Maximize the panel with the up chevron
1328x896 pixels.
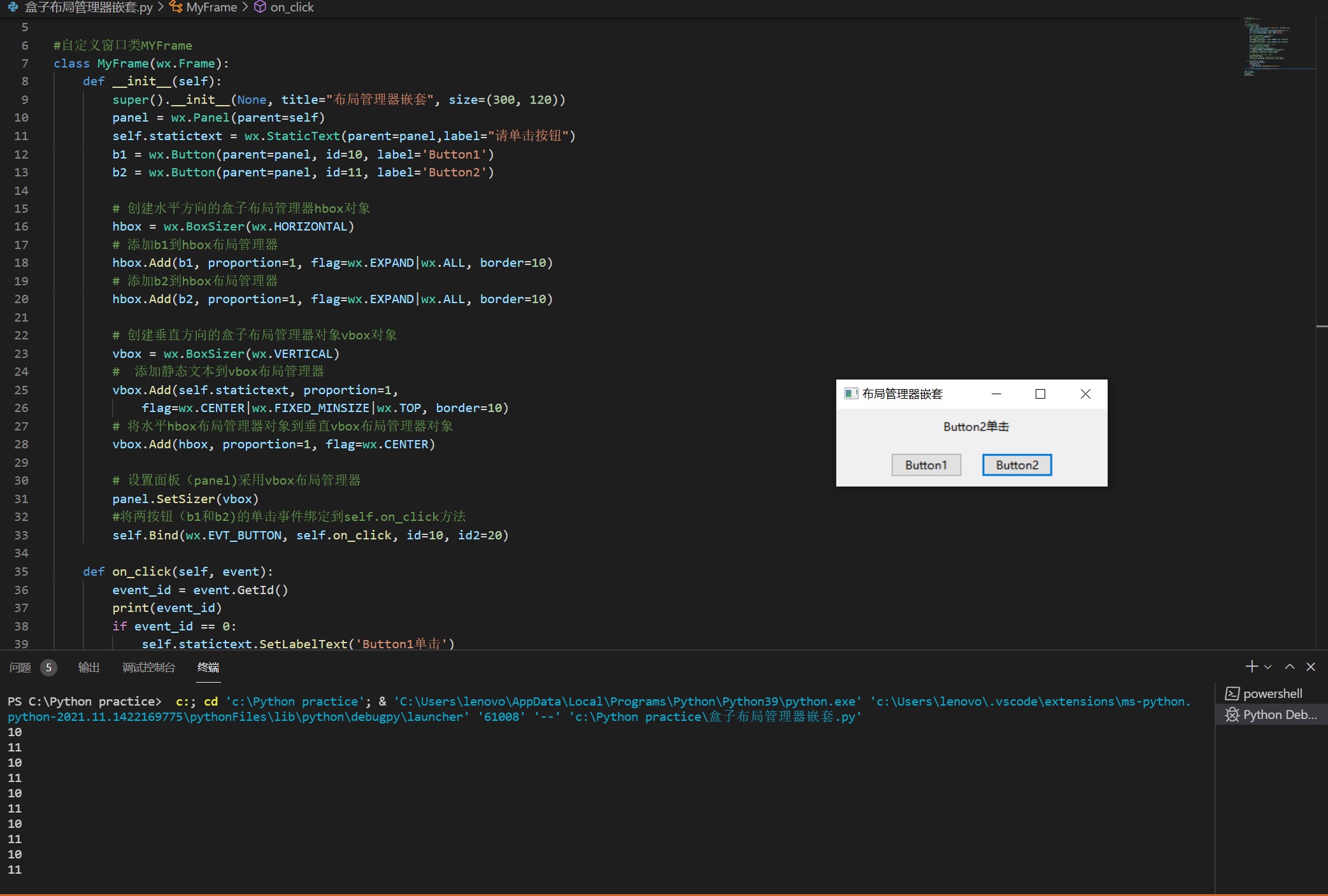click(x=1290, y=667)
